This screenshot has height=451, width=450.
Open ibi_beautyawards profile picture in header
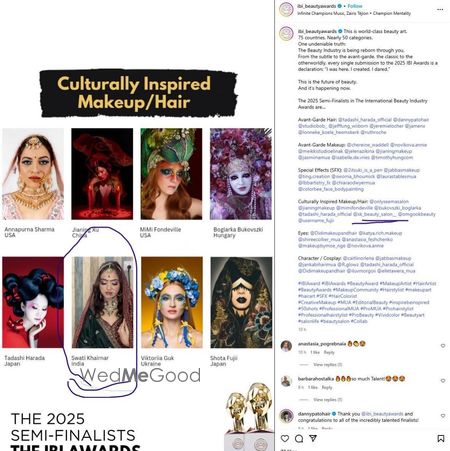[286, 9]
